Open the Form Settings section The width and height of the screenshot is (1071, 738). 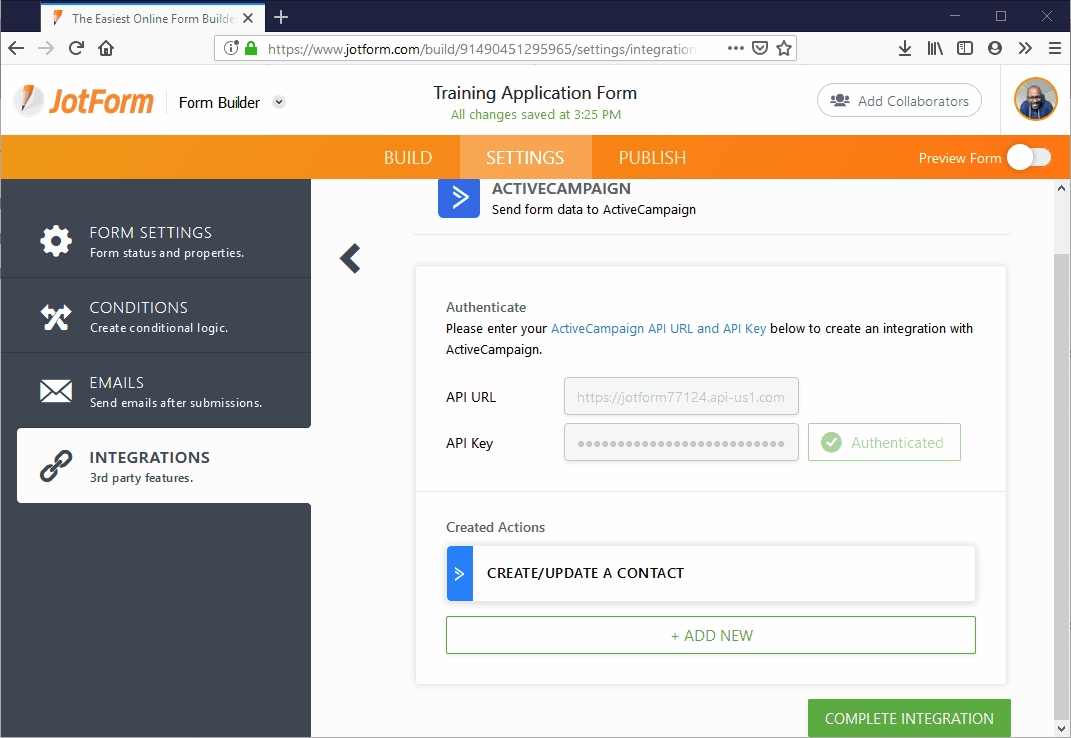click(156, 241)
